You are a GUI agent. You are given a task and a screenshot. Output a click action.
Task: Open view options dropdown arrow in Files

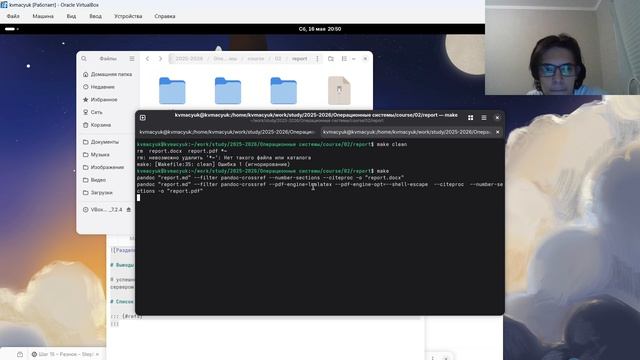tap(353, 59)
